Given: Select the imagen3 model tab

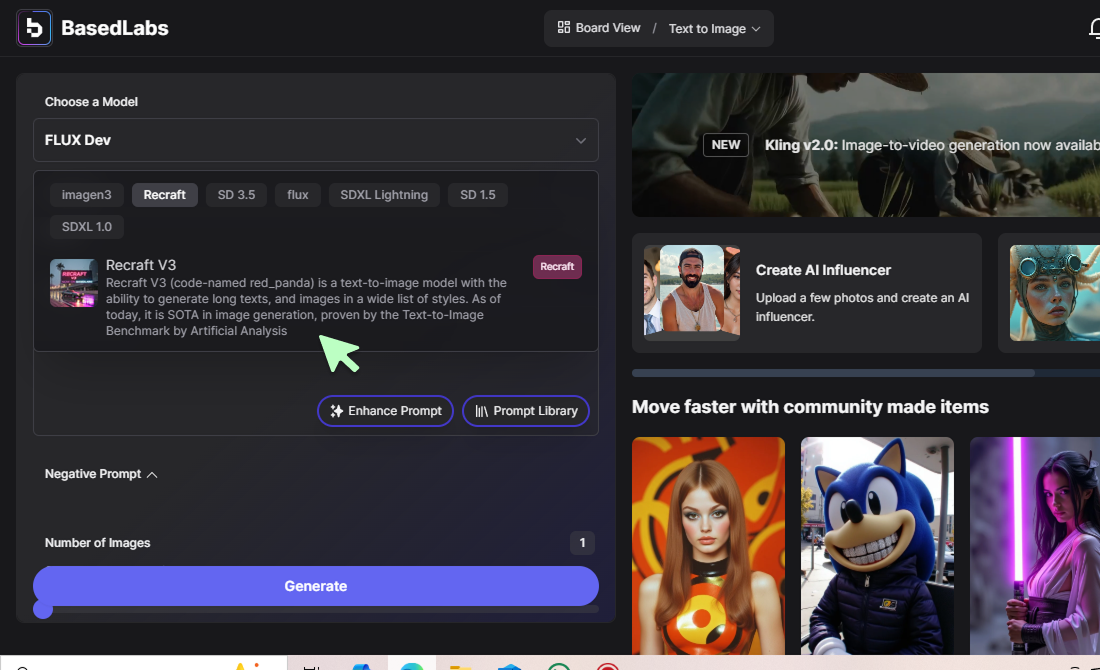Looking at the screenshot, I should click(86, 195).
